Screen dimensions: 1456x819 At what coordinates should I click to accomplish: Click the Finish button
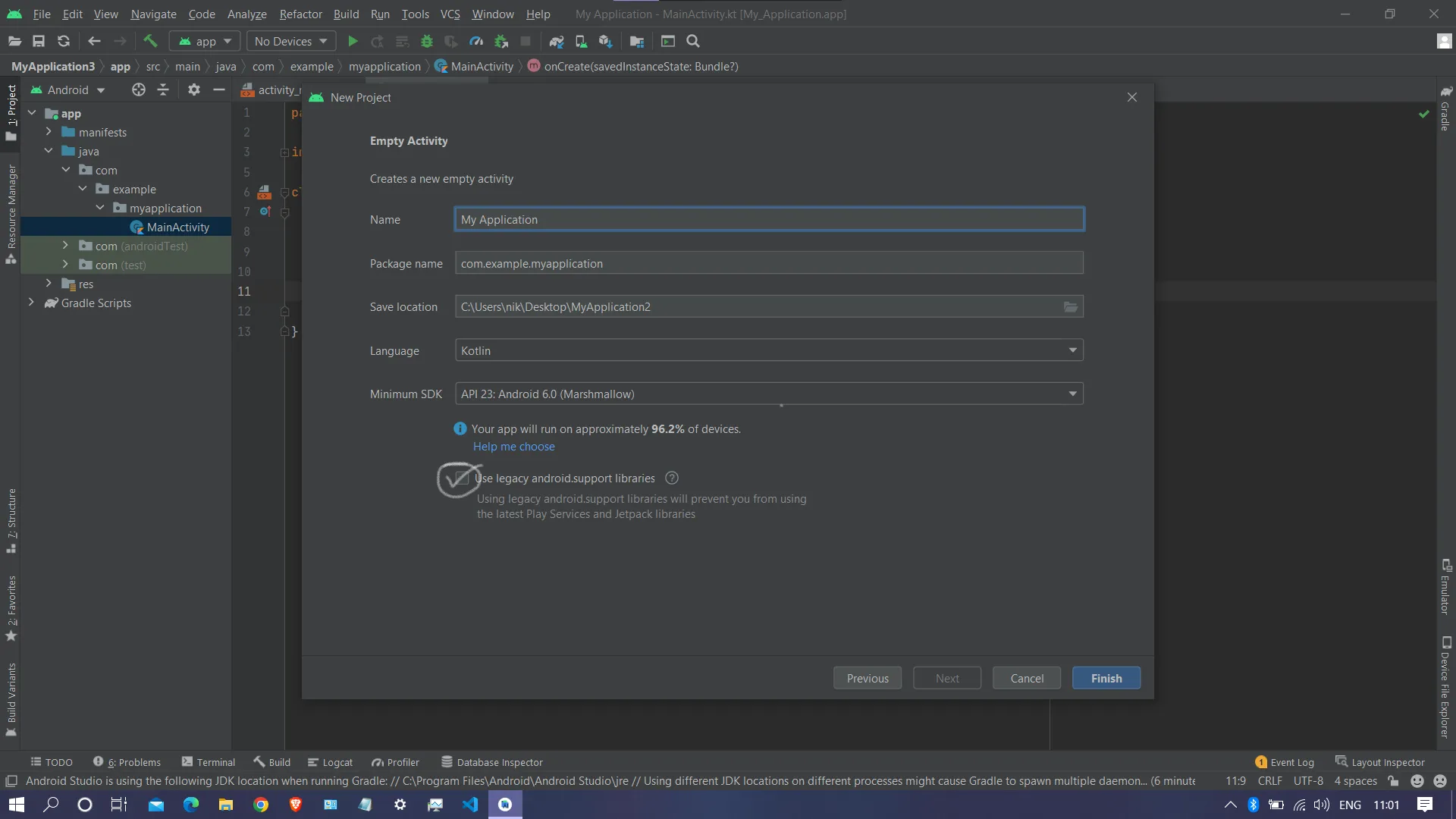tap(1106, 678)
